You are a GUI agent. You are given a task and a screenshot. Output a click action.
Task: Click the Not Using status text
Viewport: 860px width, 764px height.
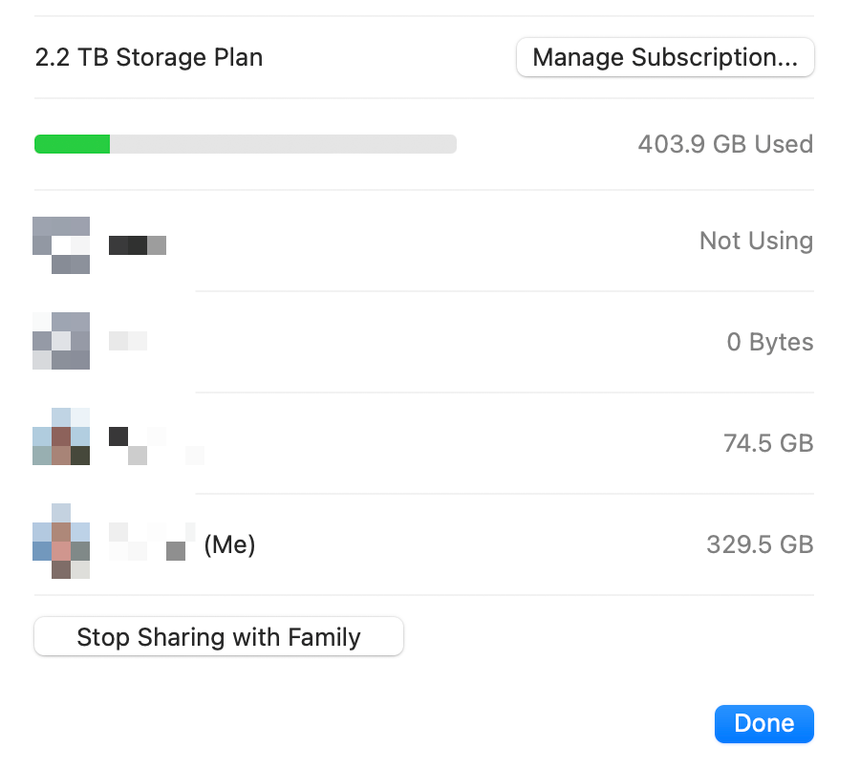pos(755,241)
